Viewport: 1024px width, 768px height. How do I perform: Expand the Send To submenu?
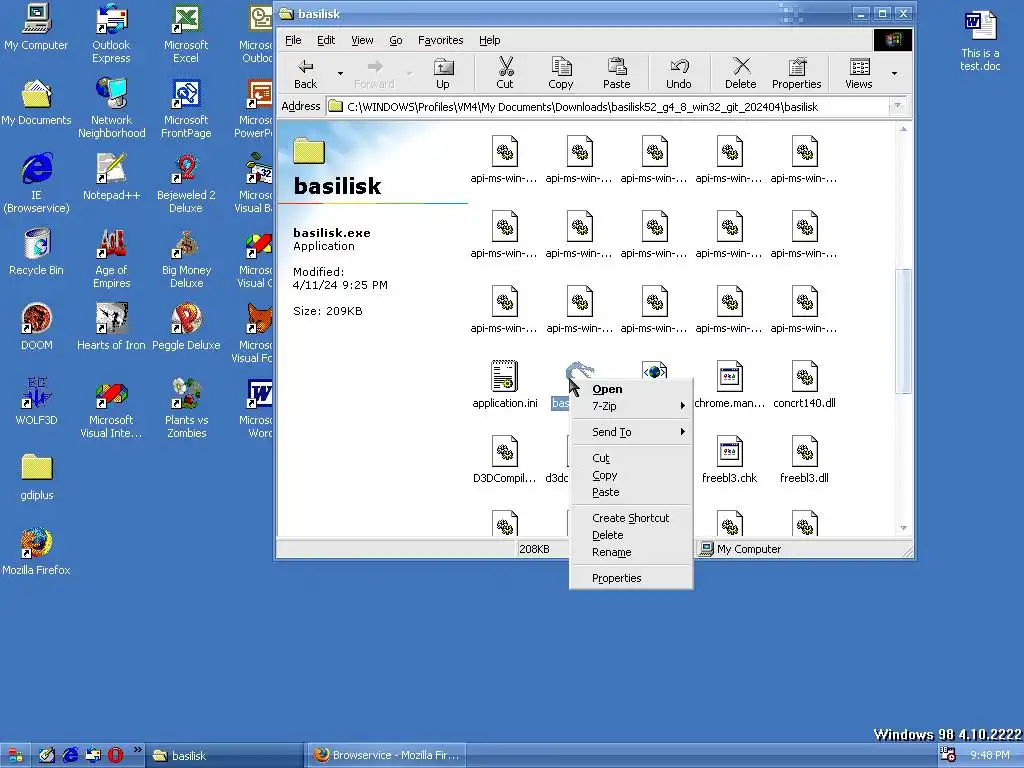[x=631, y=432]
